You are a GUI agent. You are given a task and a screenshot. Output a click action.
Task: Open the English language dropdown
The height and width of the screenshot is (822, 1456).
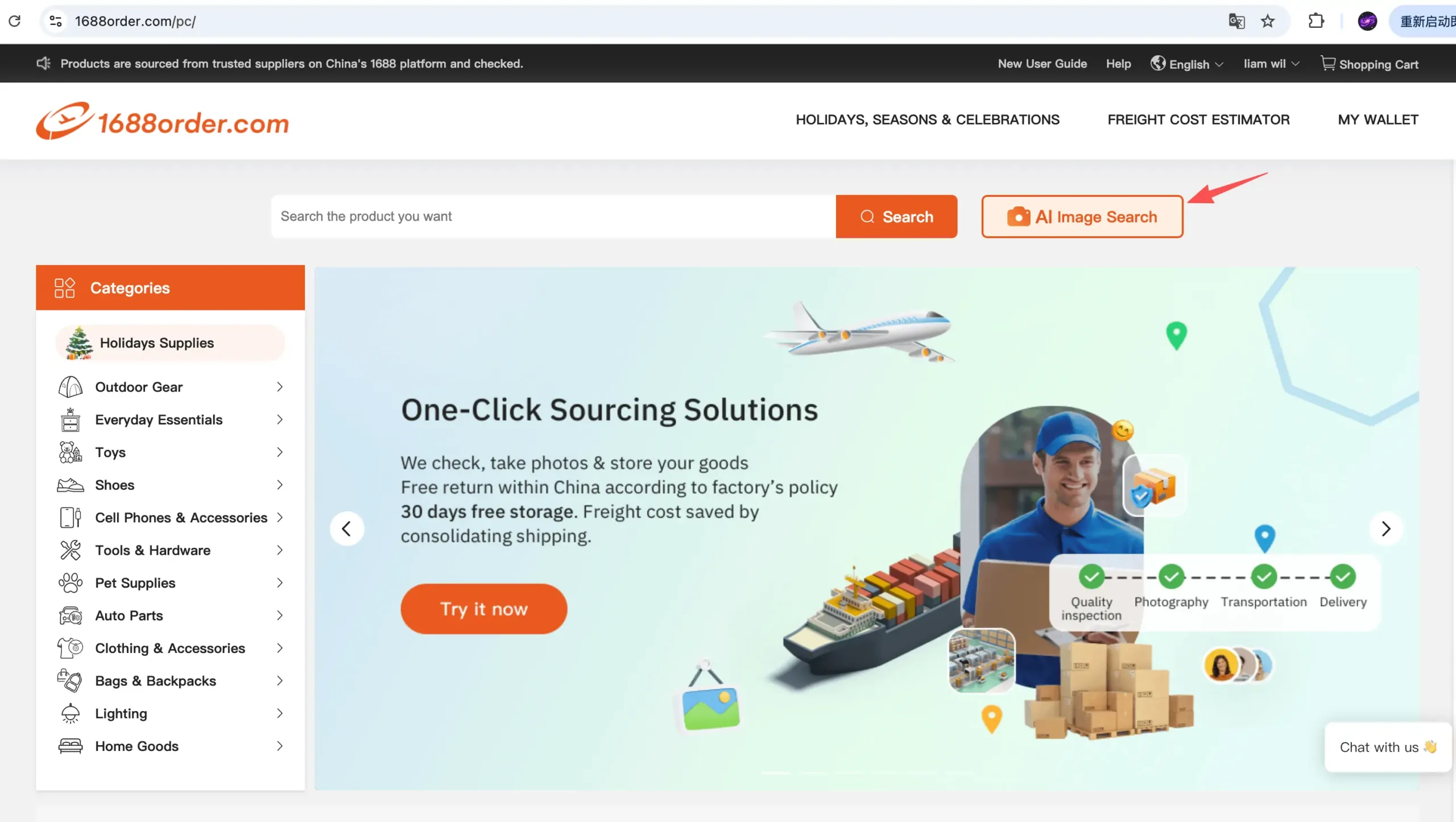(1187, 64)
